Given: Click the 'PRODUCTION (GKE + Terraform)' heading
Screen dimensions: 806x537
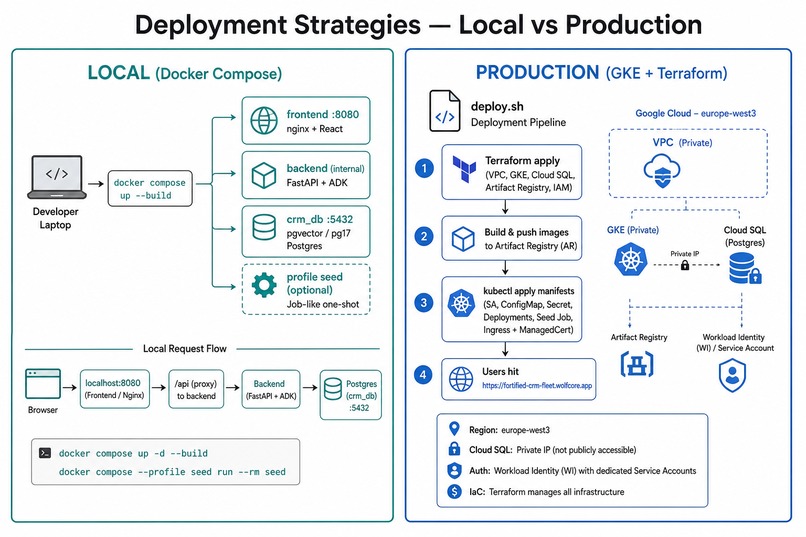Looking at the screenshot, I should coord(601,72).
